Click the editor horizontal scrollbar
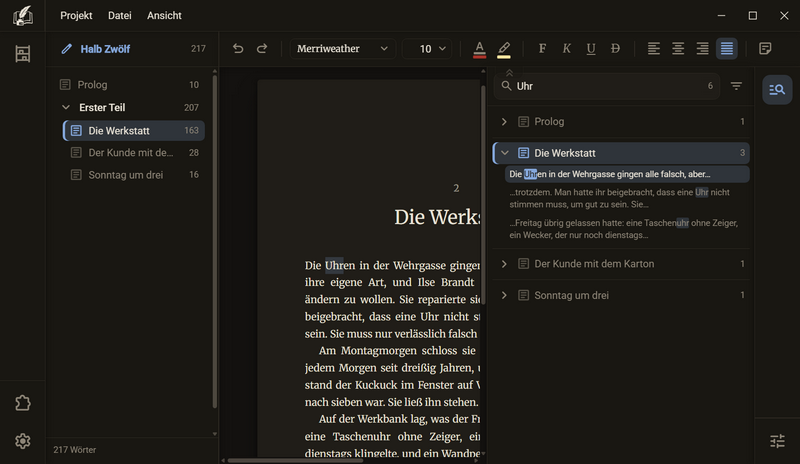 295,460
